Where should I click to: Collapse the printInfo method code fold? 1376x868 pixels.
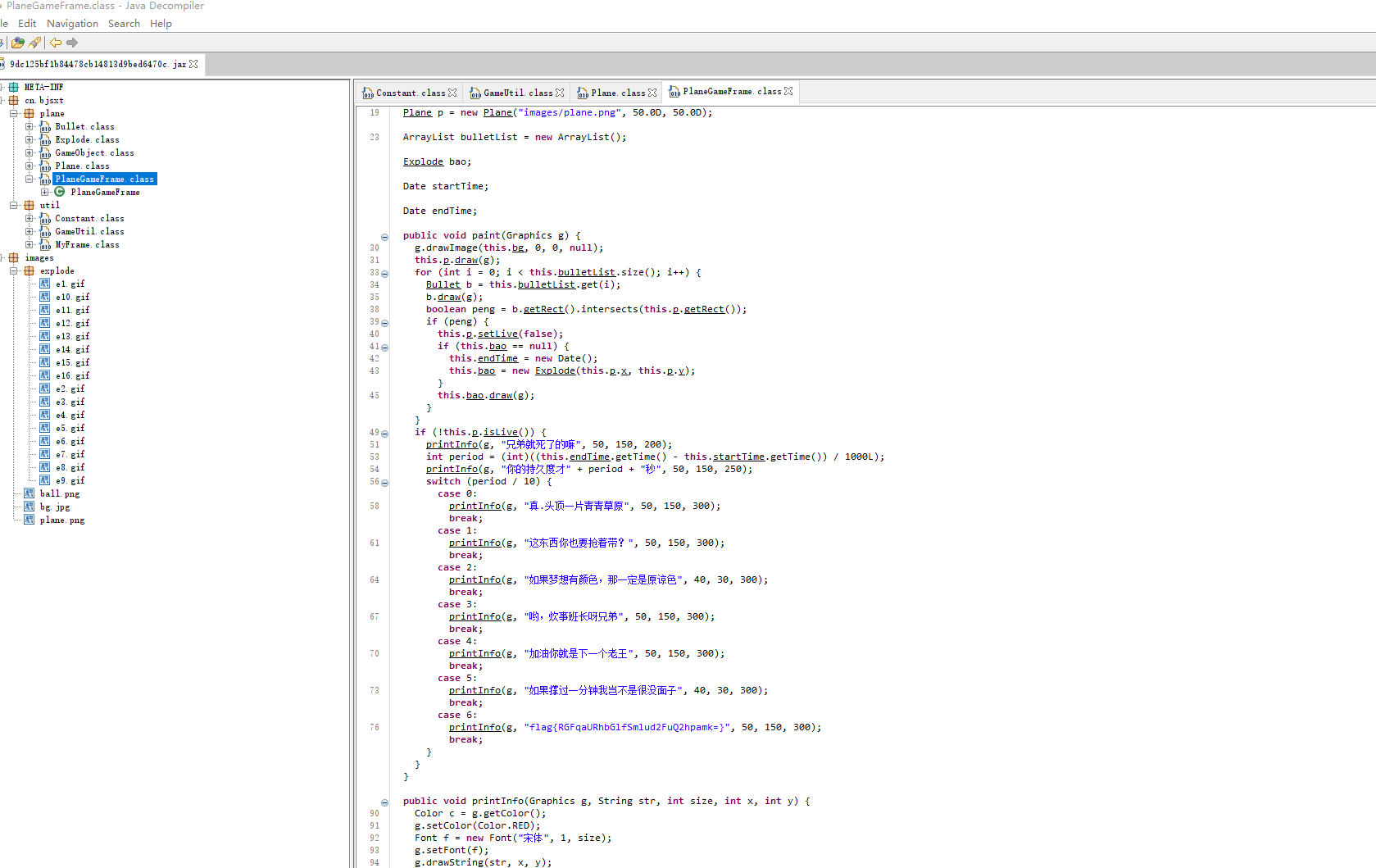pyautogui.click(x=384, y=802)
